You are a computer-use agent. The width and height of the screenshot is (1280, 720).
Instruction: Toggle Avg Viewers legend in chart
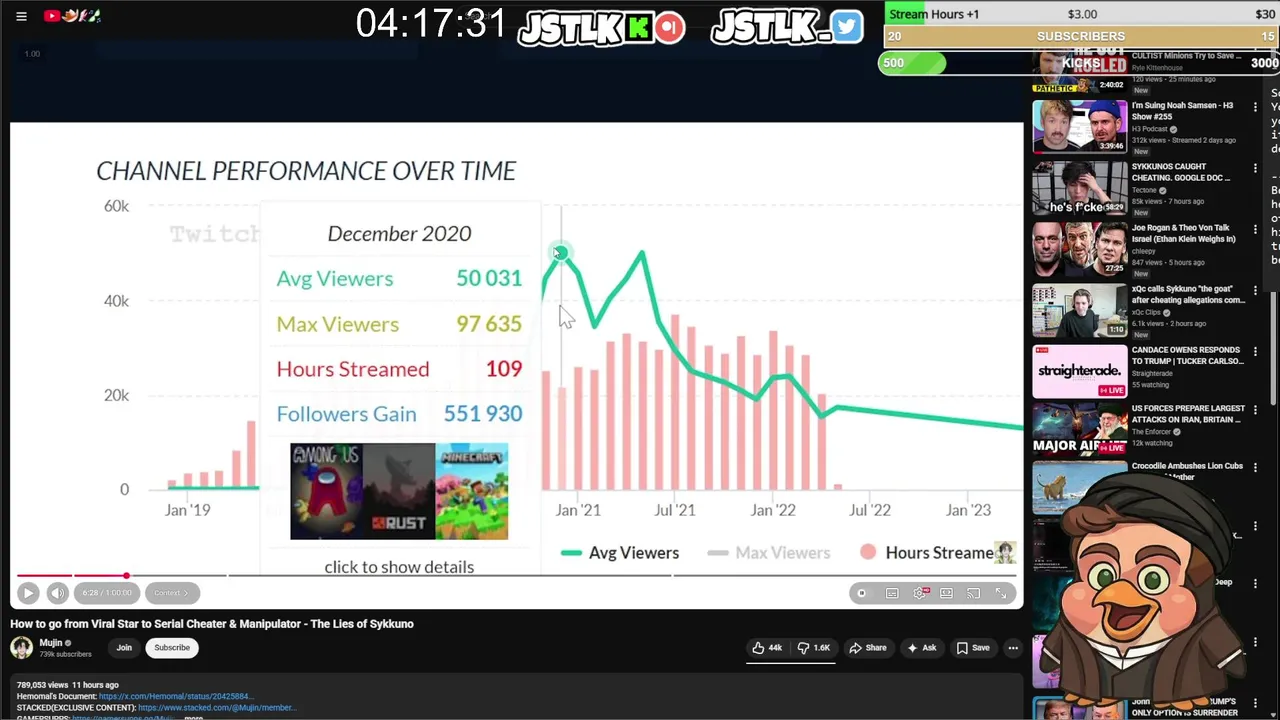click(x=620, y=553)
